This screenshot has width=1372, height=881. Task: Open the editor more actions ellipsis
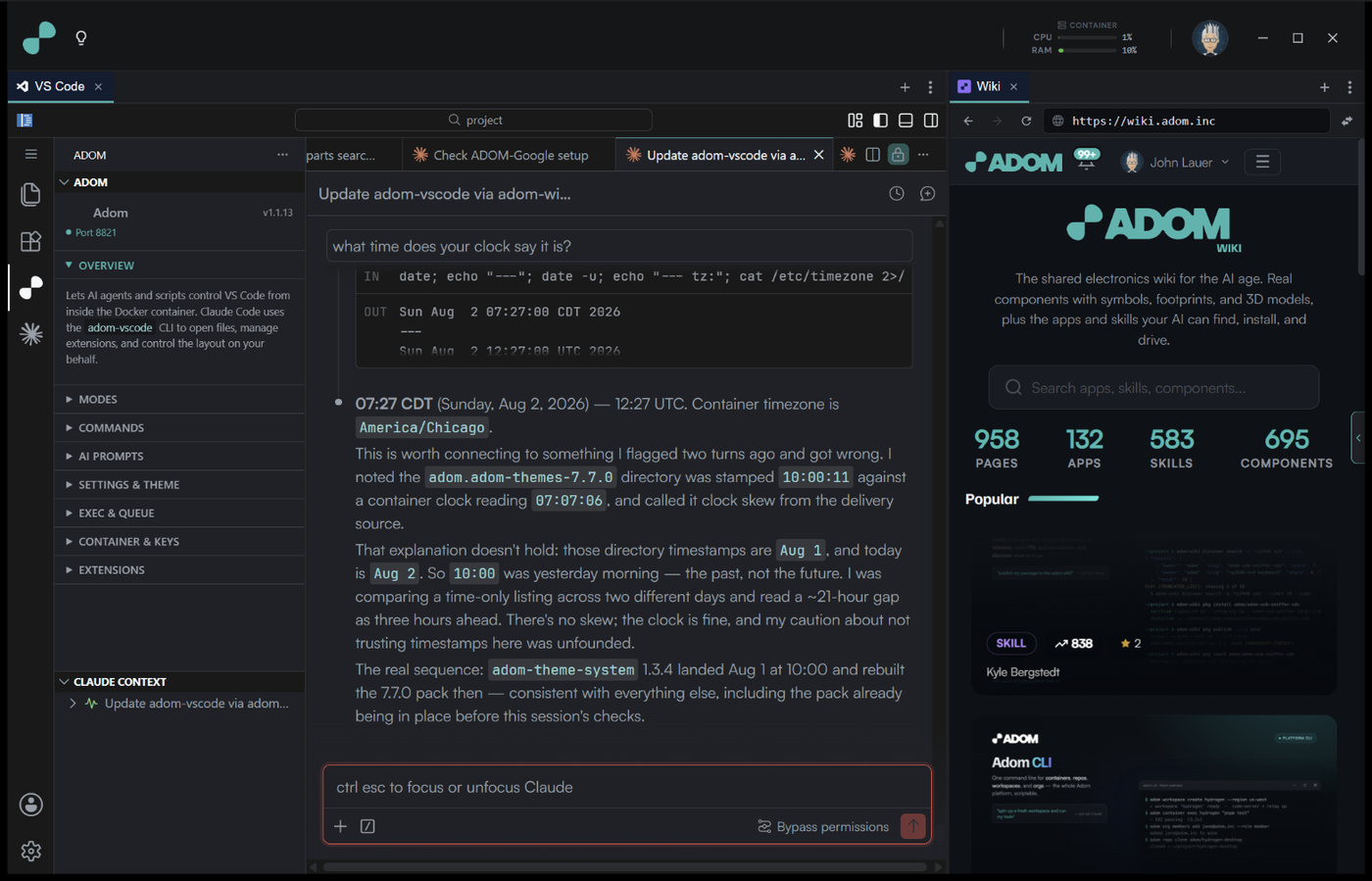click(923, 155)
